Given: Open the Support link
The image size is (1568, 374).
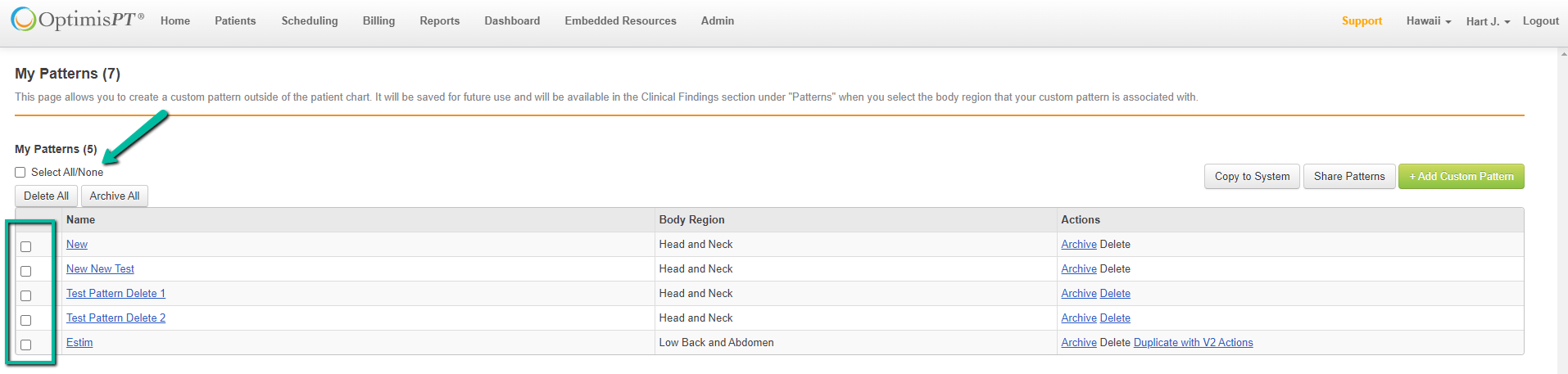Looking at the screenshot, I should tap(1362, 21).
